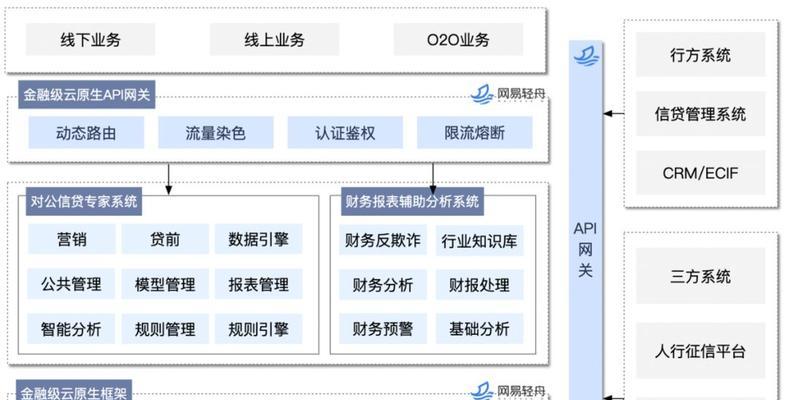Viewport: 789px width, 400px height.
Task: Pick the 贷前 module
Action: coord(165,239)
